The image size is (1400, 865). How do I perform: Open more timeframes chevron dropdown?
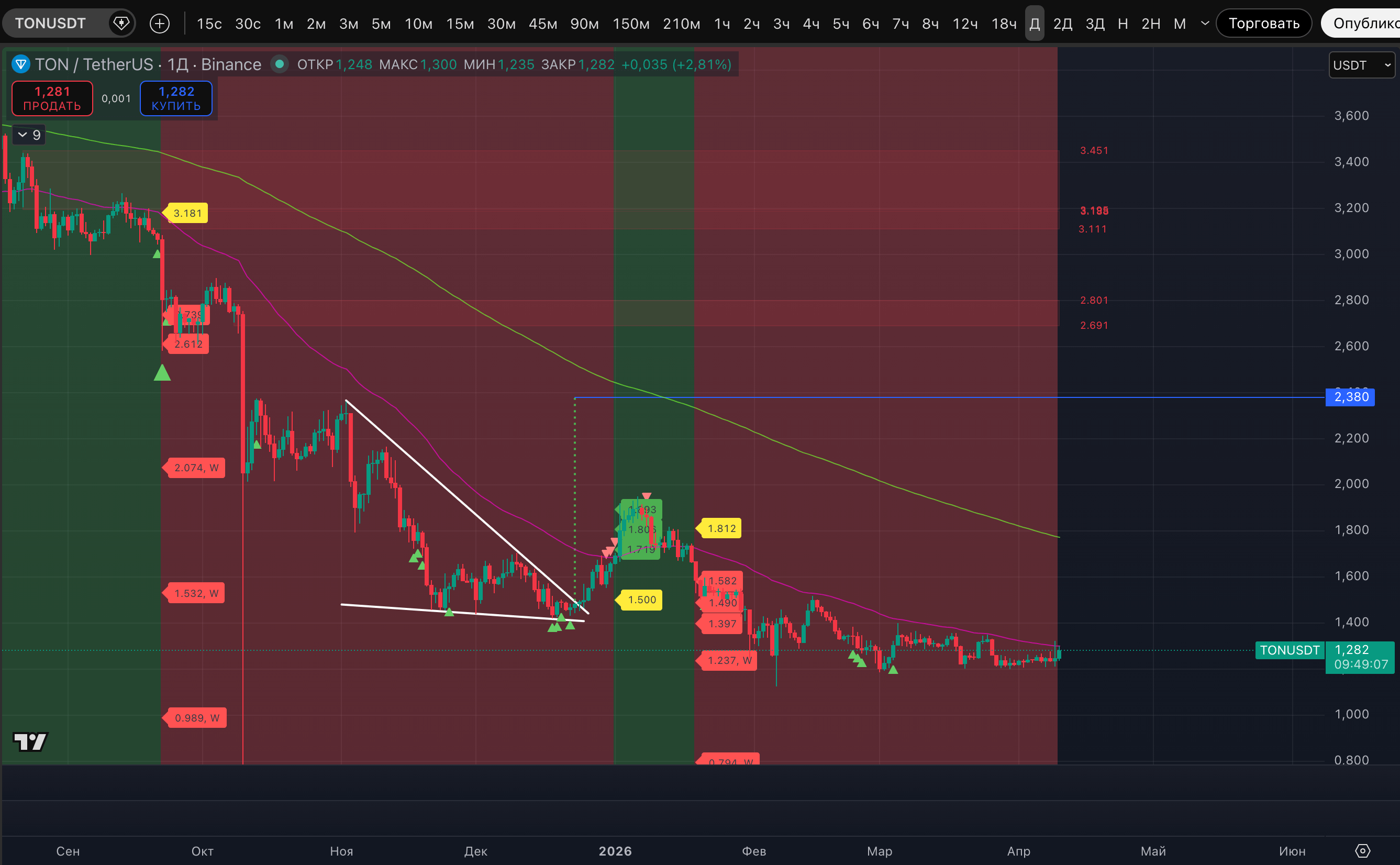click(1205, 24)
